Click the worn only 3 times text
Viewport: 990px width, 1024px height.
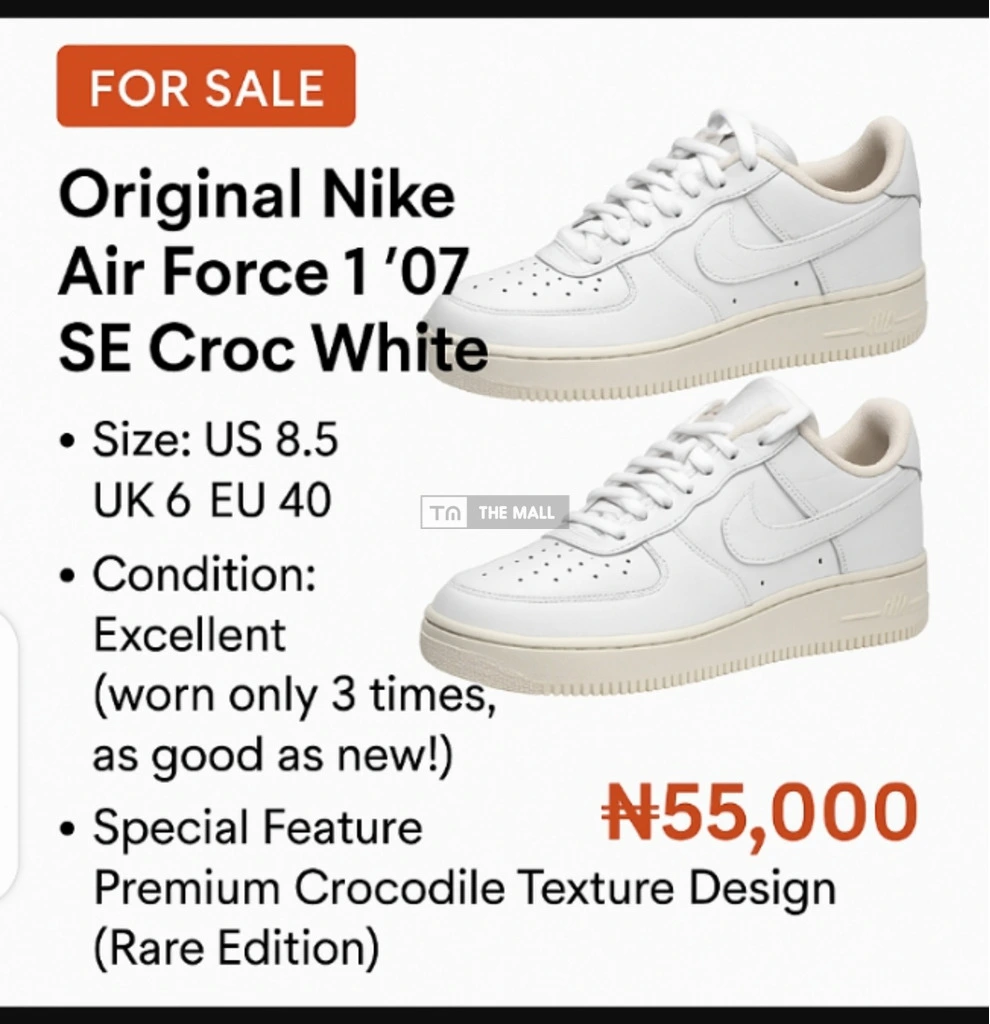pos(295,694)
